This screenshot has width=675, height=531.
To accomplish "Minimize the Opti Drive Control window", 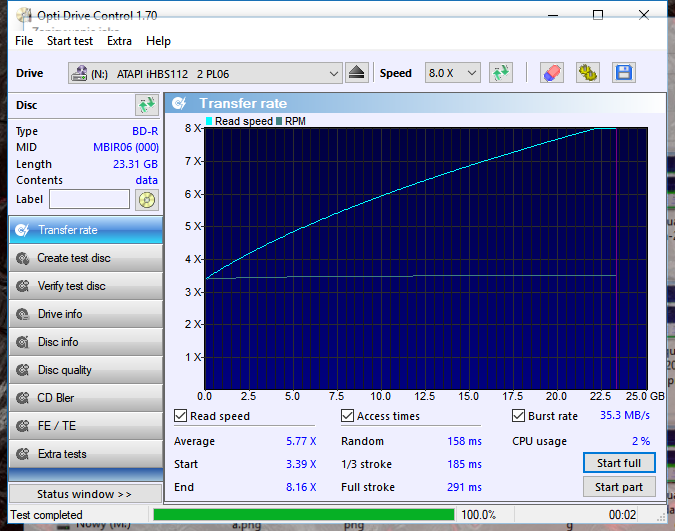I will (x=553, y=15).
